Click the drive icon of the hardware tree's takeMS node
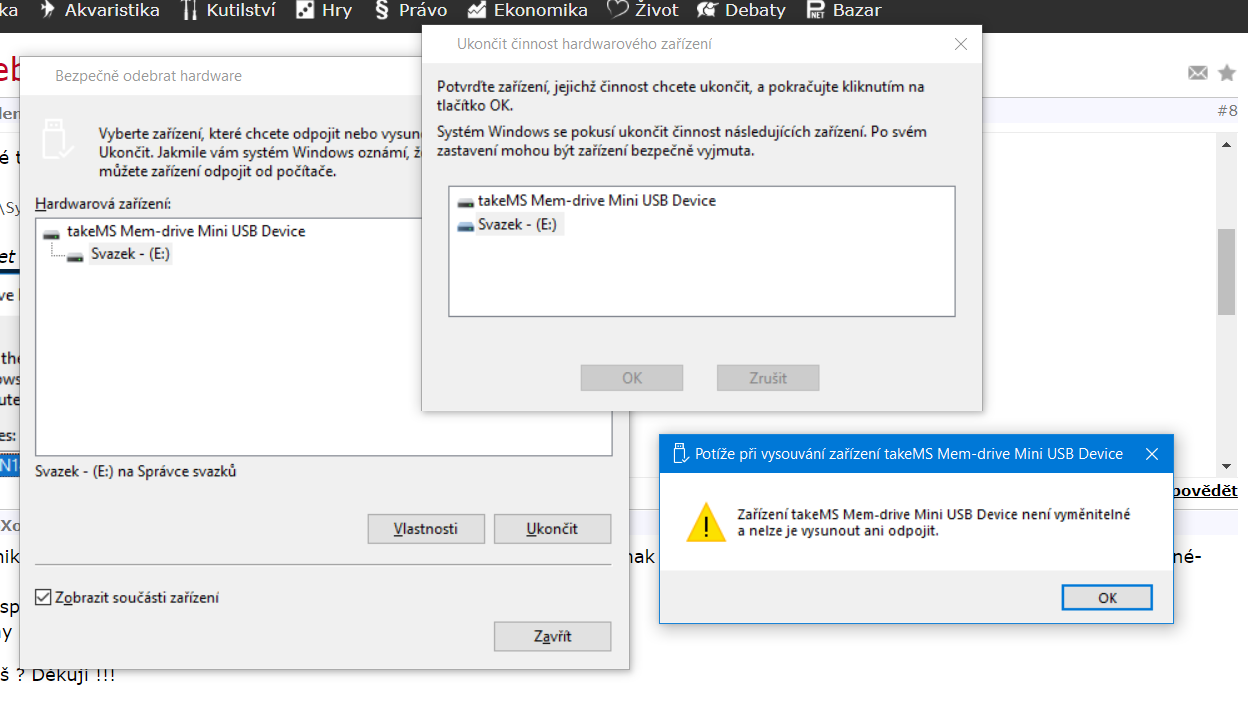The height and width of the screenshot is (720, 1248). 51,233
